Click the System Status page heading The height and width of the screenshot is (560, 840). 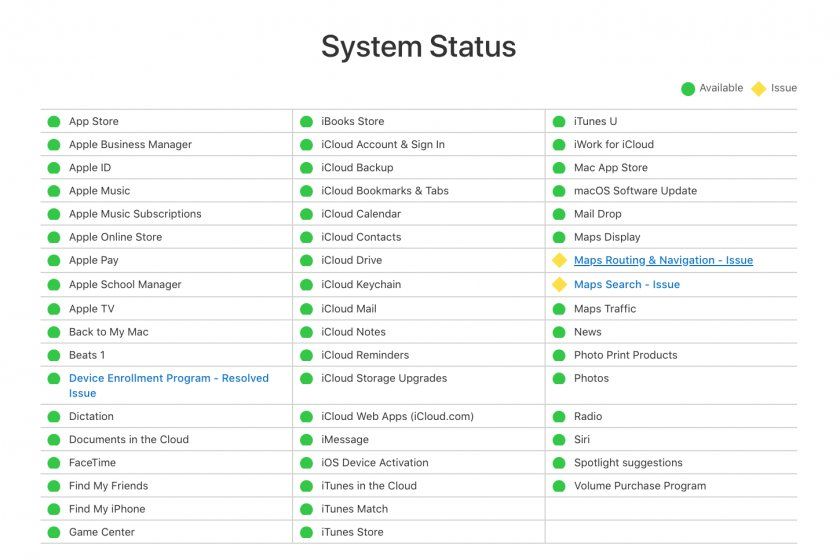pyautogui.click(x=418, y=47)
